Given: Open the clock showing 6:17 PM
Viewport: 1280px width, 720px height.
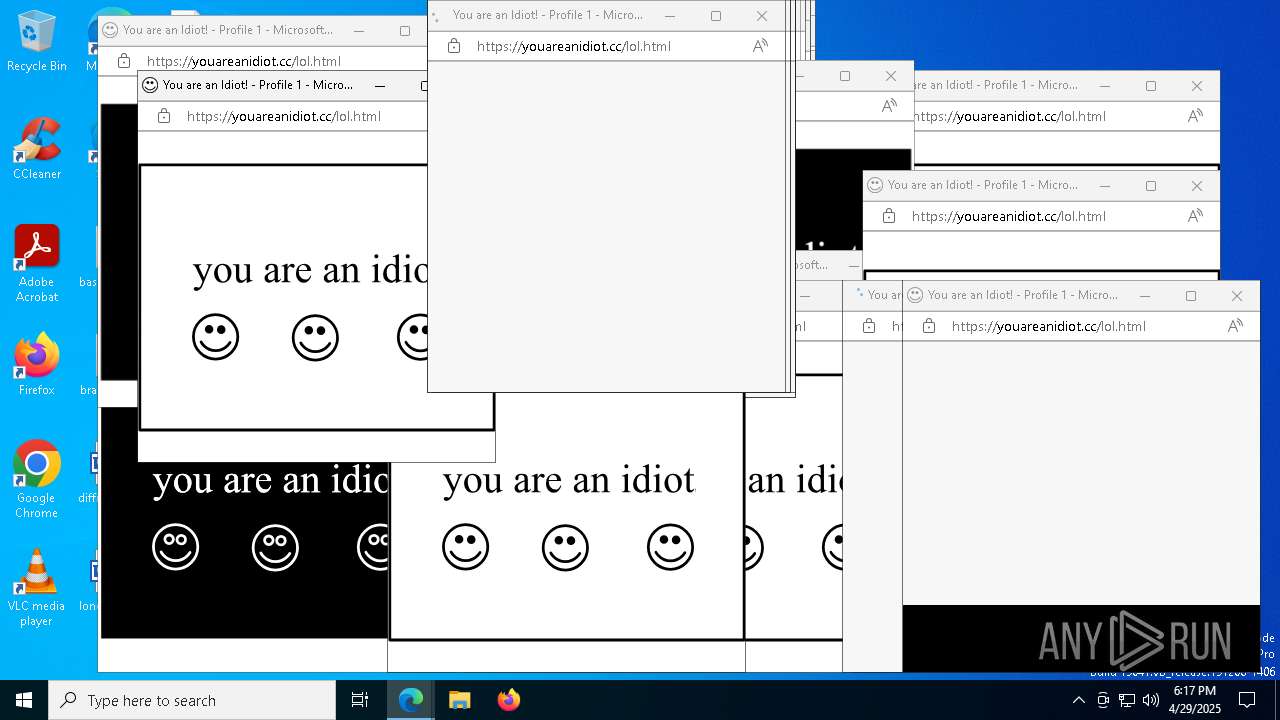Looking at the screenshot, I should point(1195,700).
